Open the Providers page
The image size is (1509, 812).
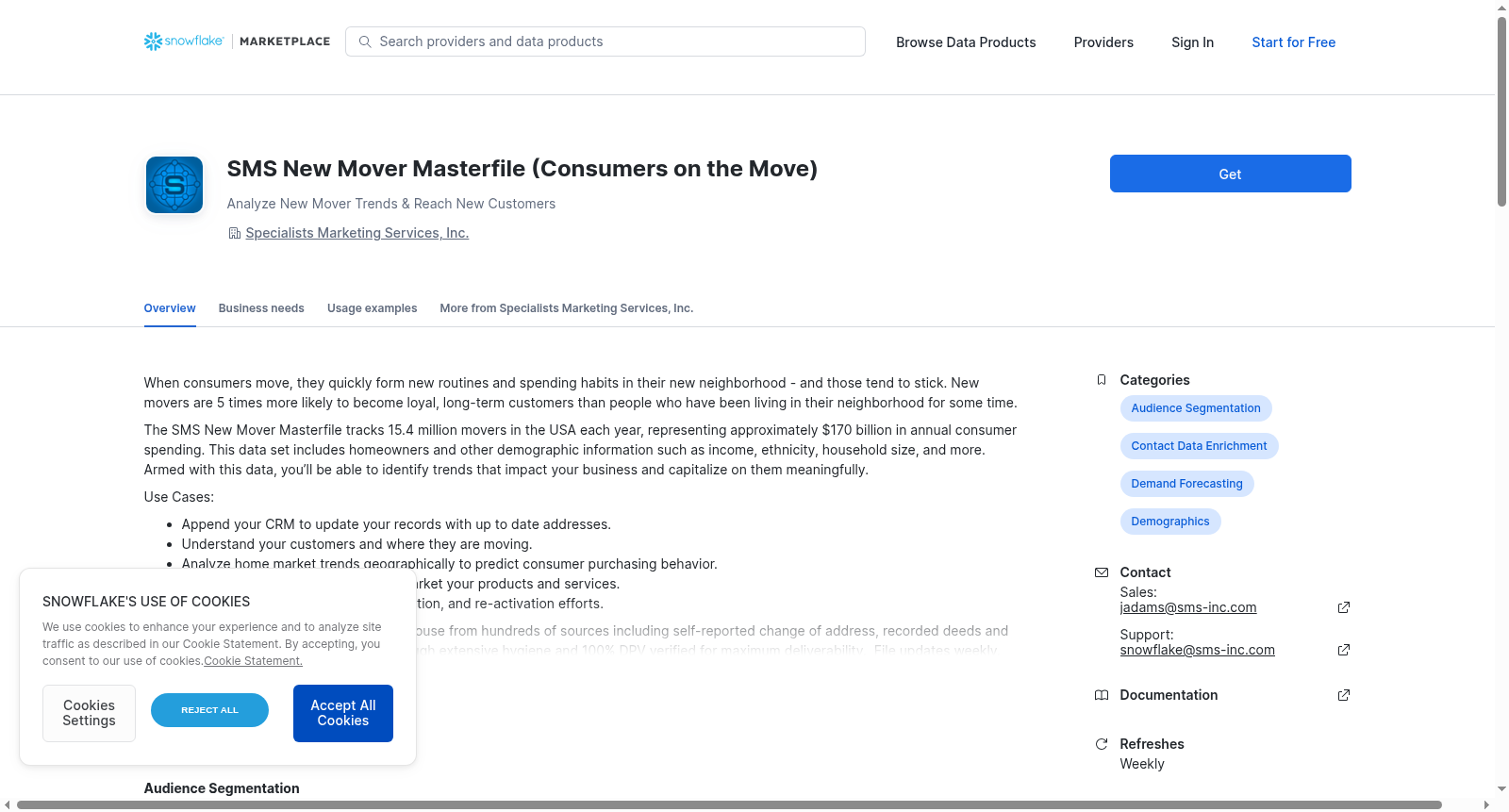click(1103, 42)
